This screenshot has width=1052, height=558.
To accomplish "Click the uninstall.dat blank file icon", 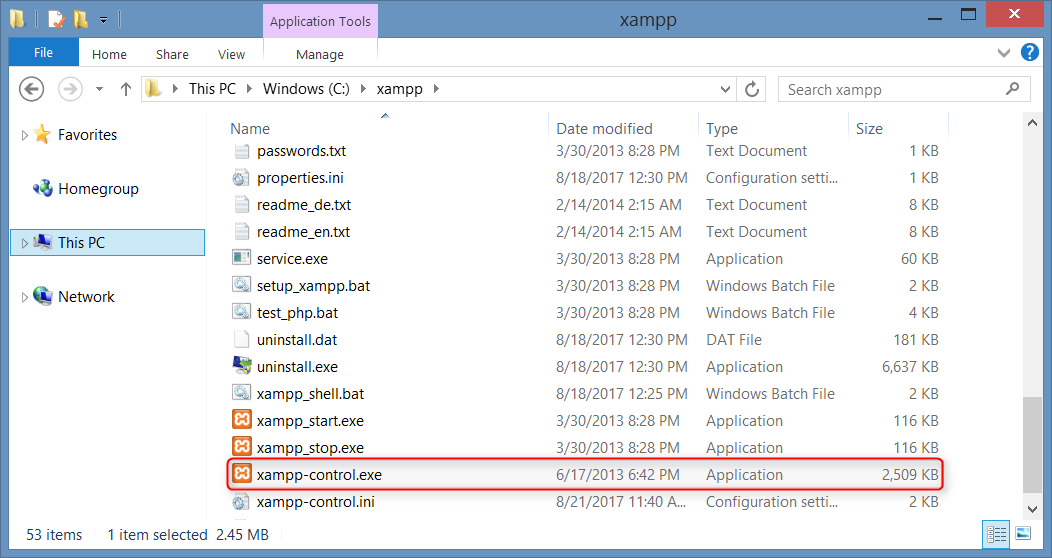I will coord(242,339).
